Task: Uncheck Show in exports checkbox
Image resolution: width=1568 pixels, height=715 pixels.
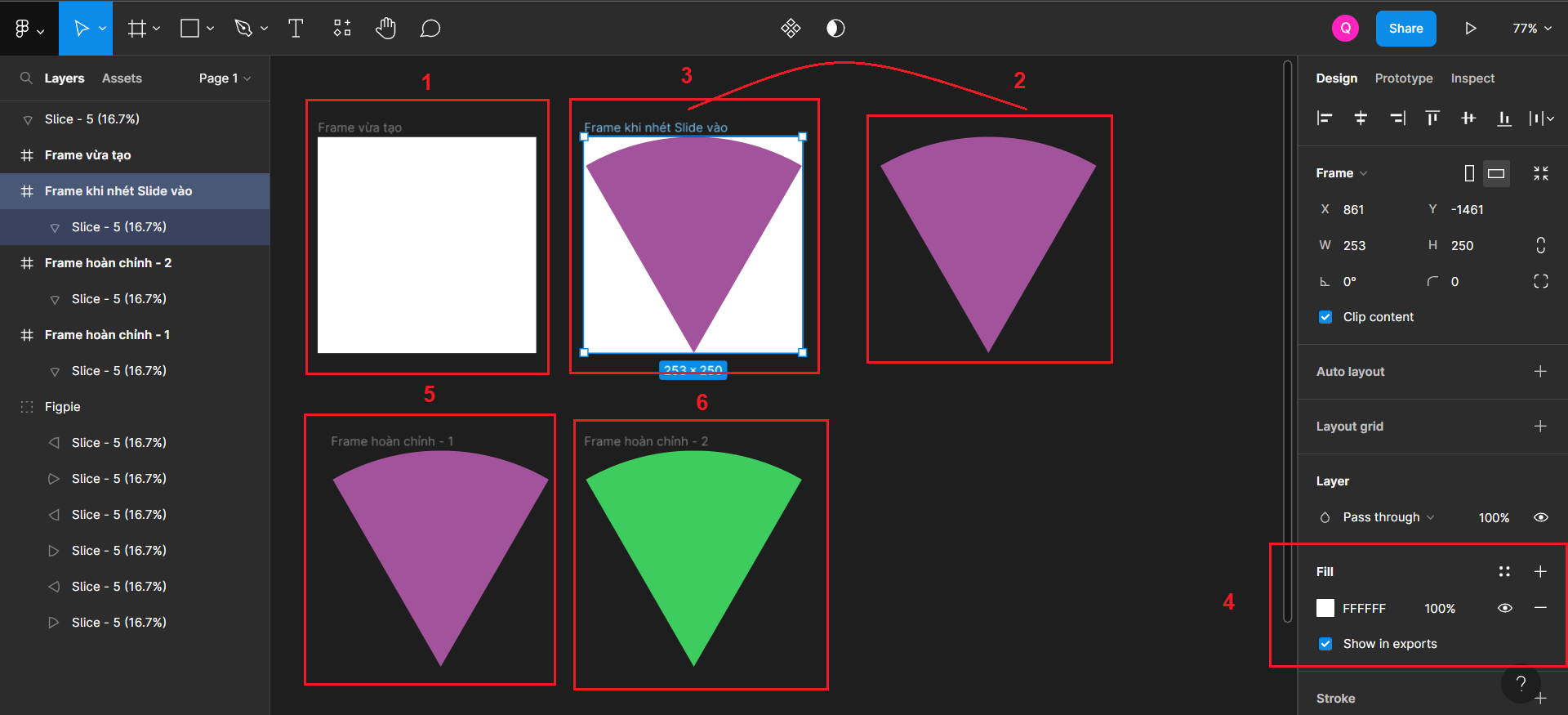Action: [1325, 644]
